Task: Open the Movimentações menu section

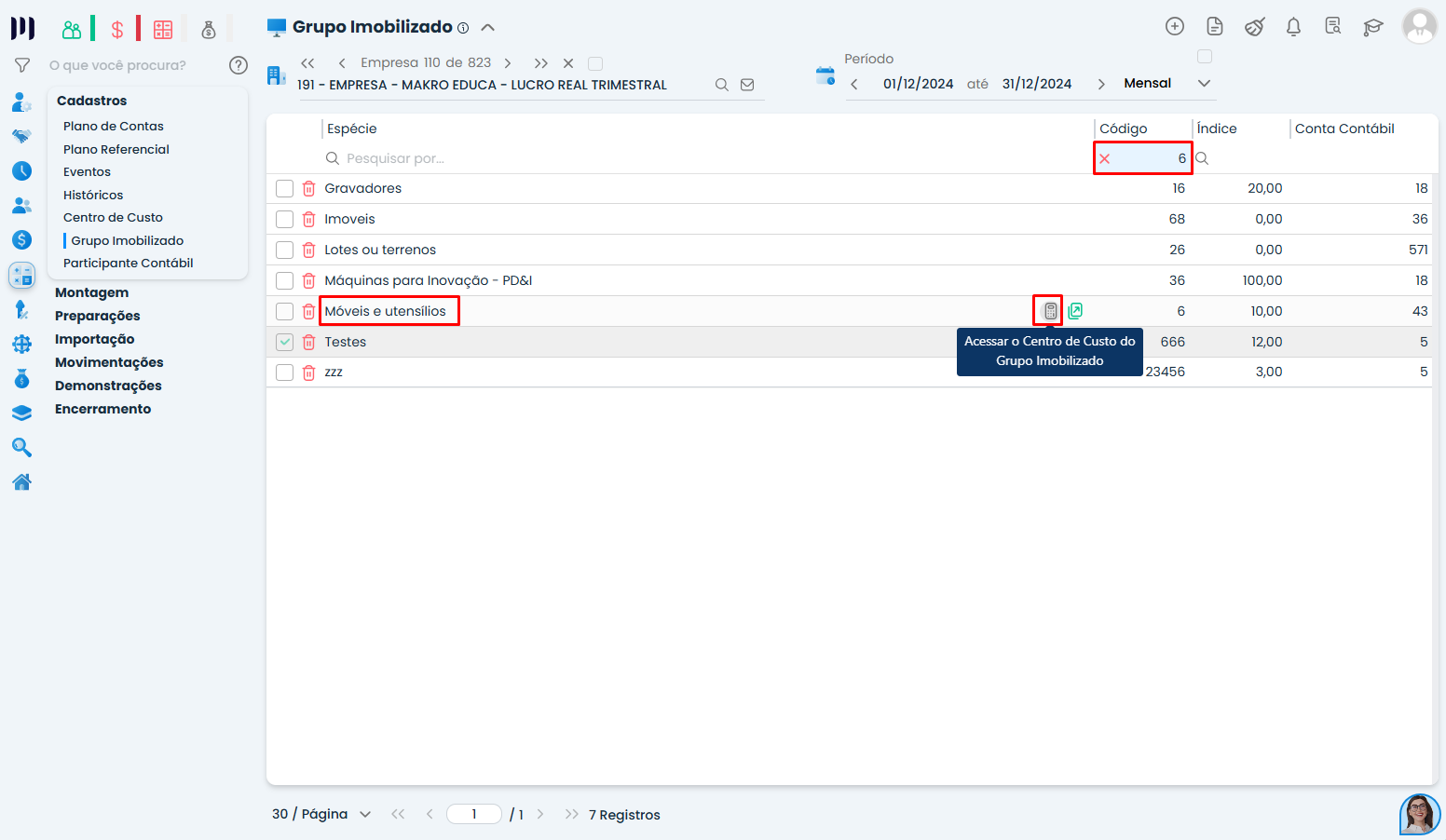Action: coord(109,362)
